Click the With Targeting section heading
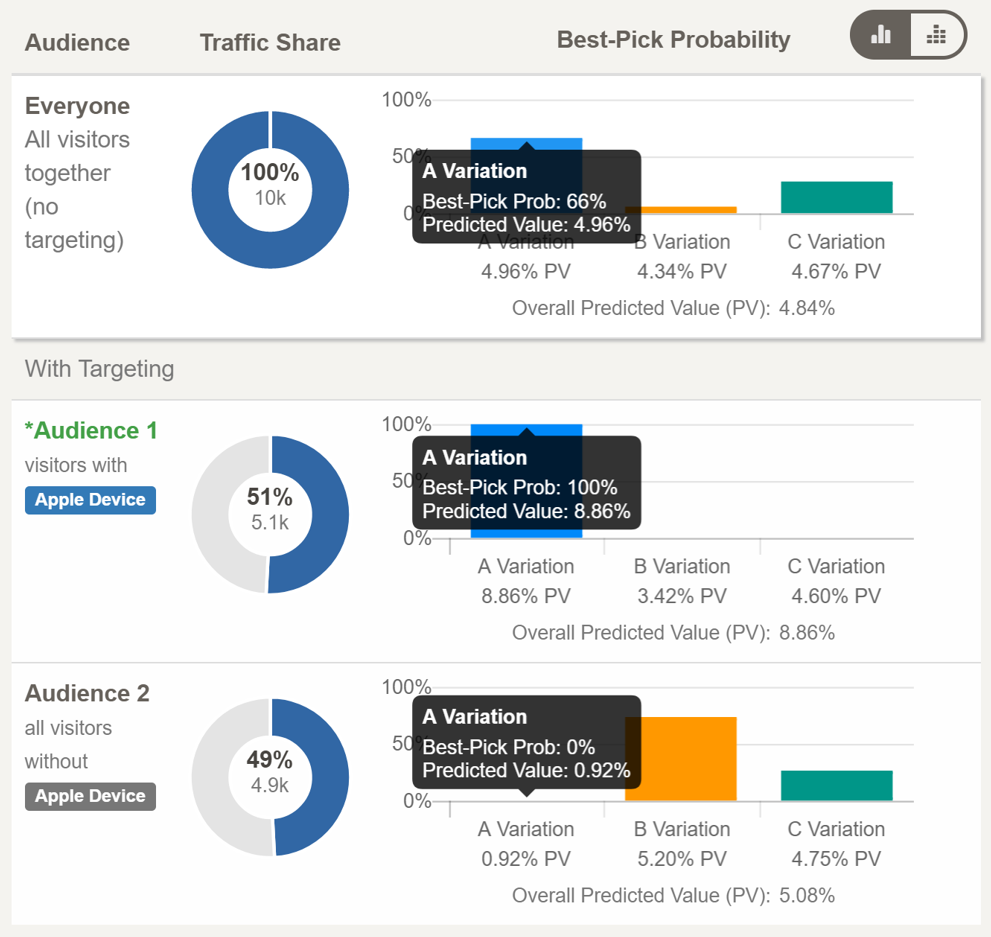Image resolution: width=991 pixels, height=937 pixels. (x=99, y=369)
